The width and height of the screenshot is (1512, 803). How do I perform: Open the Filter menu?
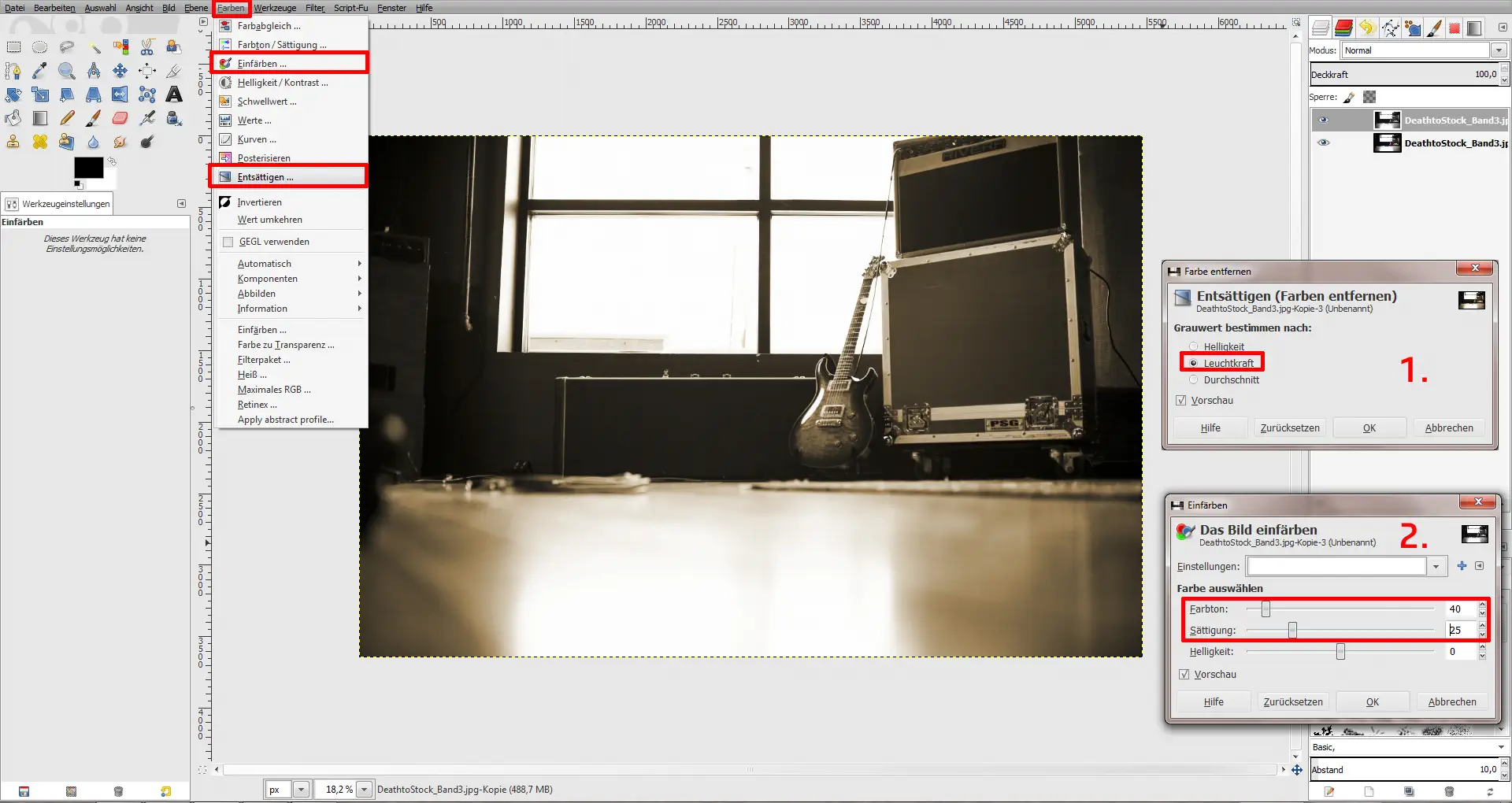click(x=314, y=7)
